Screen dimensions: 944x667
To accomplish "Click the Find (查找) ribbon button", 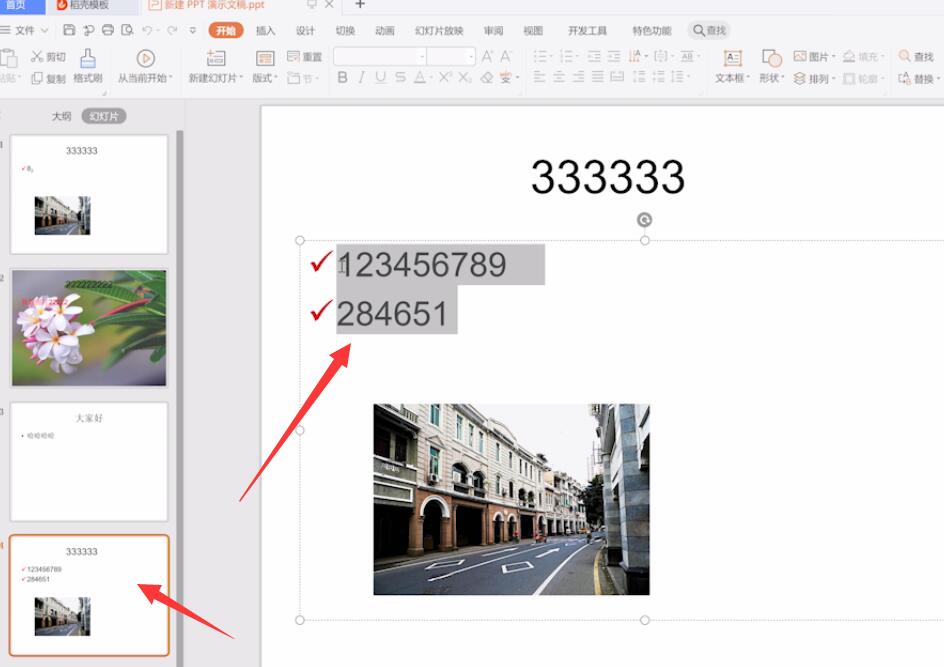I will [916, 57].
